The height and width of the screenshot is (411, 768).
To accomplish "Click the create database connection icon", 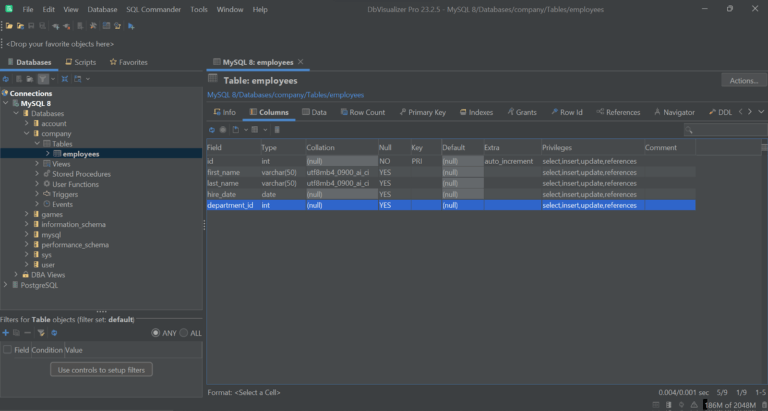I will coord(56,26).
